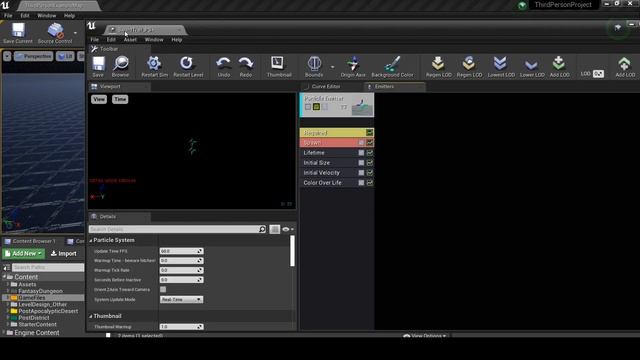Image resolution: width=640 pixels, height=360 pixels.
Task: Collapse the Content folder tree
Action: pyautogui.click(x=4, y=277)
